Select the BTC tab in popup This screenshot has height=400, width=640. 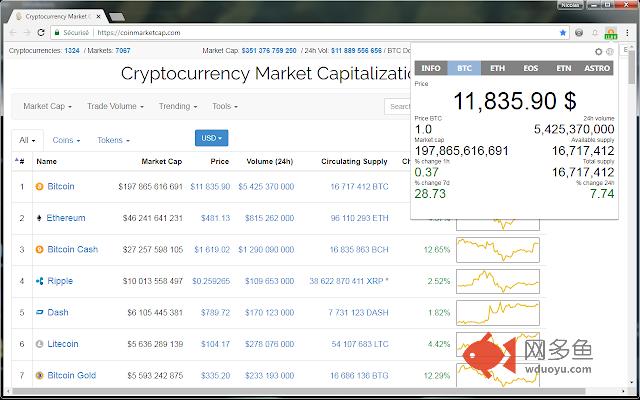click(x=464, y=68)
